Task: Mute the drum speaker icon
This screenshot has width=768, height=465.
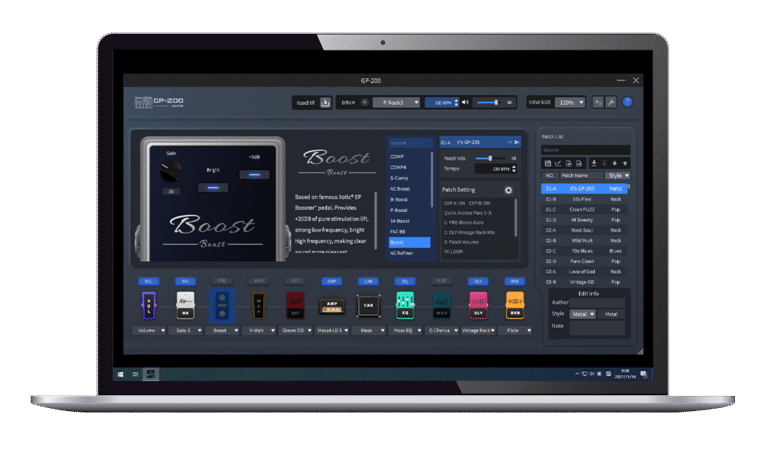Action: [x=465, y=102]
